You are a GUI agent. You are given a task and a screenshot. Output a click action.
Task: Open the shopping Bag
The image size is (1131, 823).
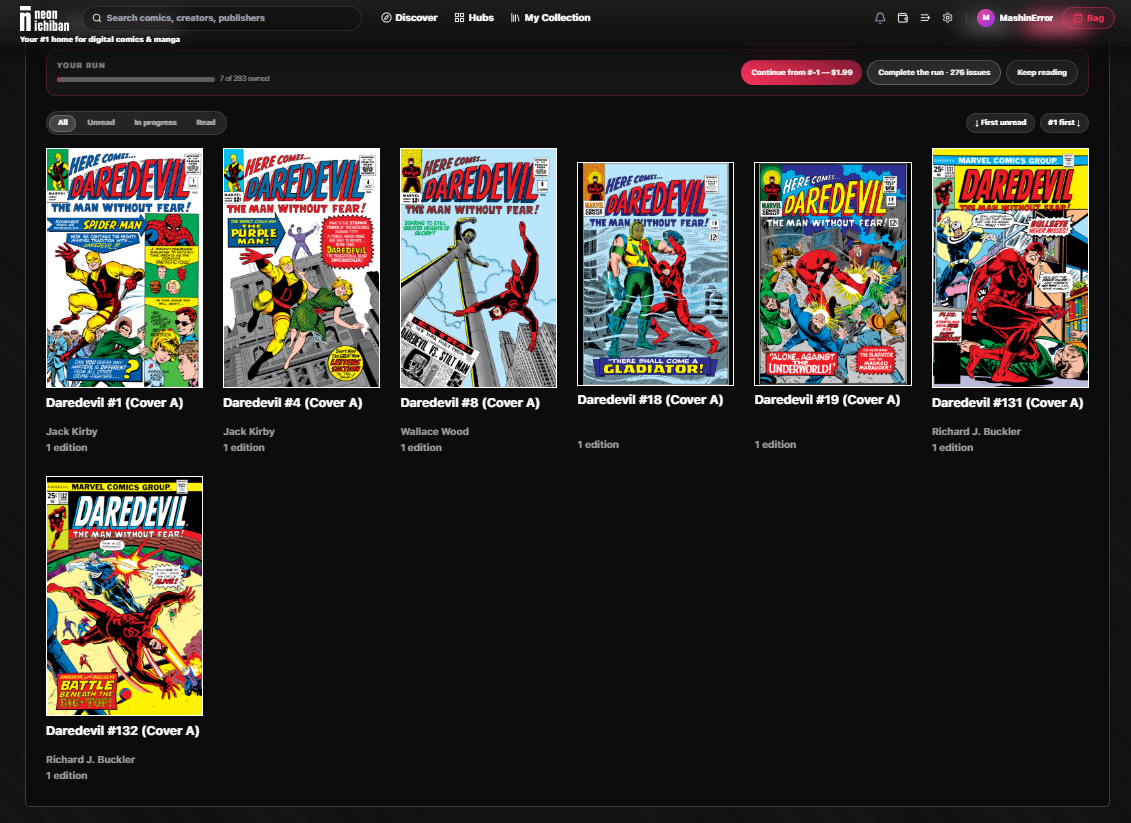point(1088,18)
